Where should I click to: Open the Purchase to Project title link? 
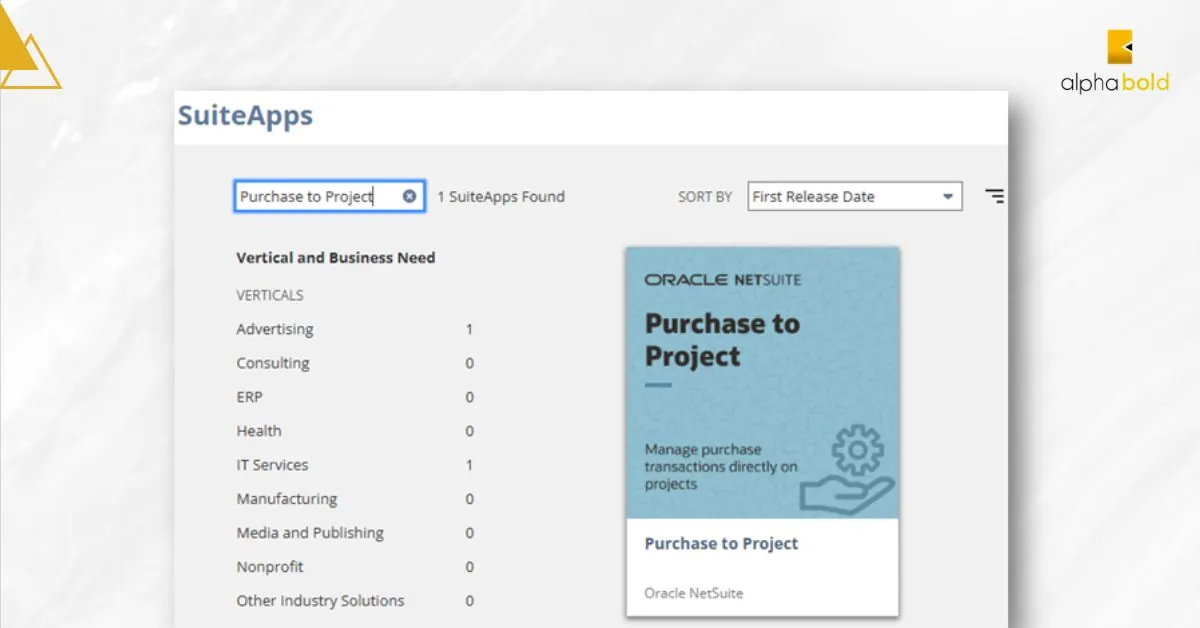(721, 544)
